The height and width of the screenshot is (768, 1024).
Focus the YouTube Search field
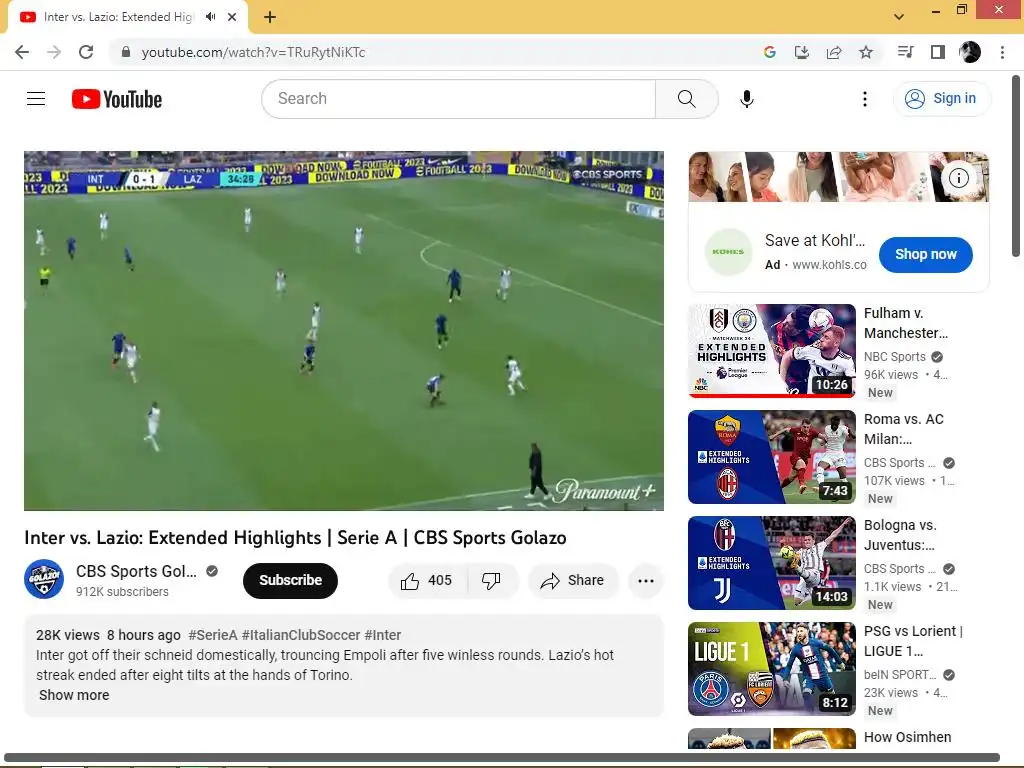458,99
